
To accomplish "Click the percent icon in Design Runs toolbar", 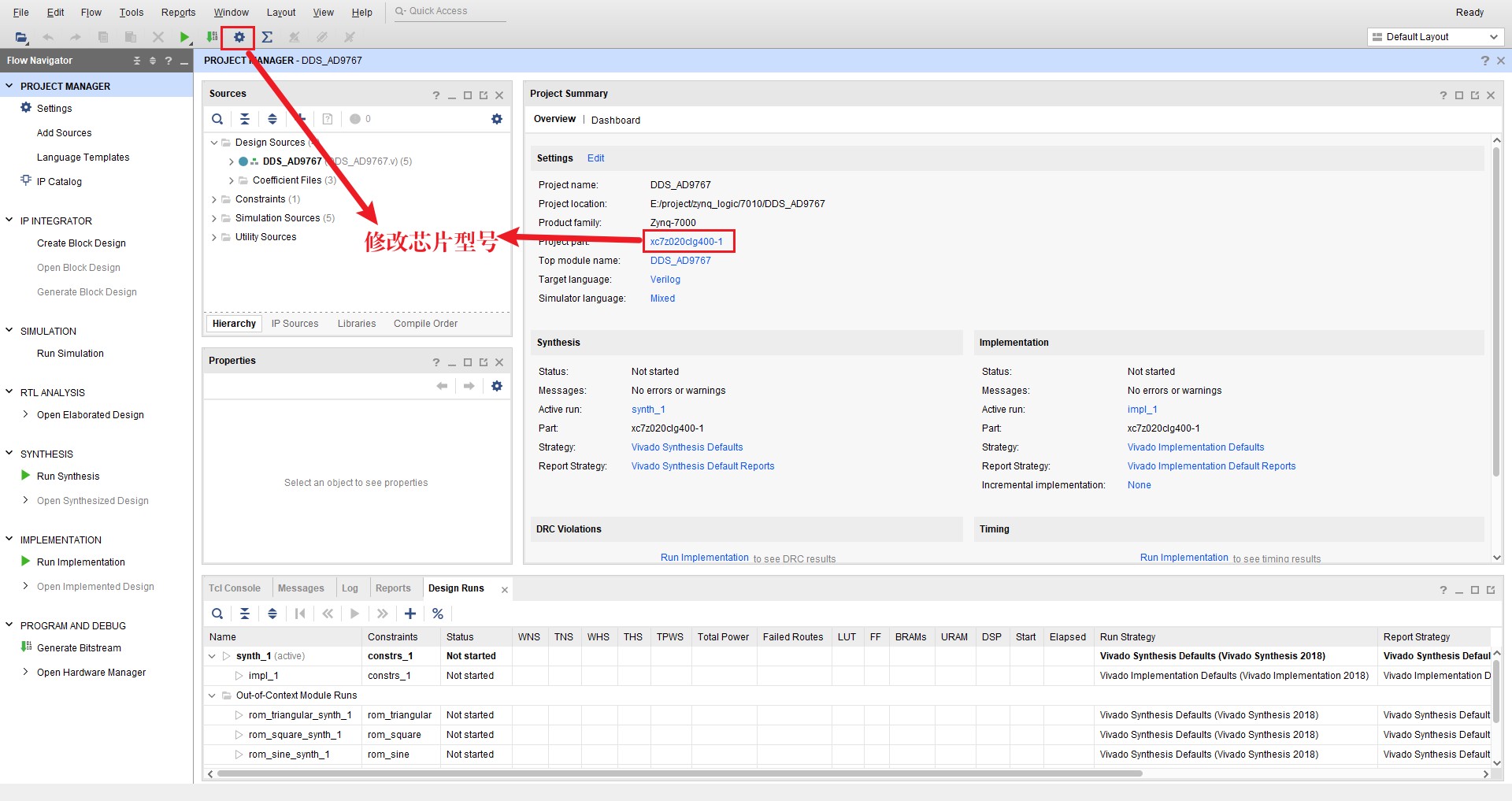I will (438, 614).
